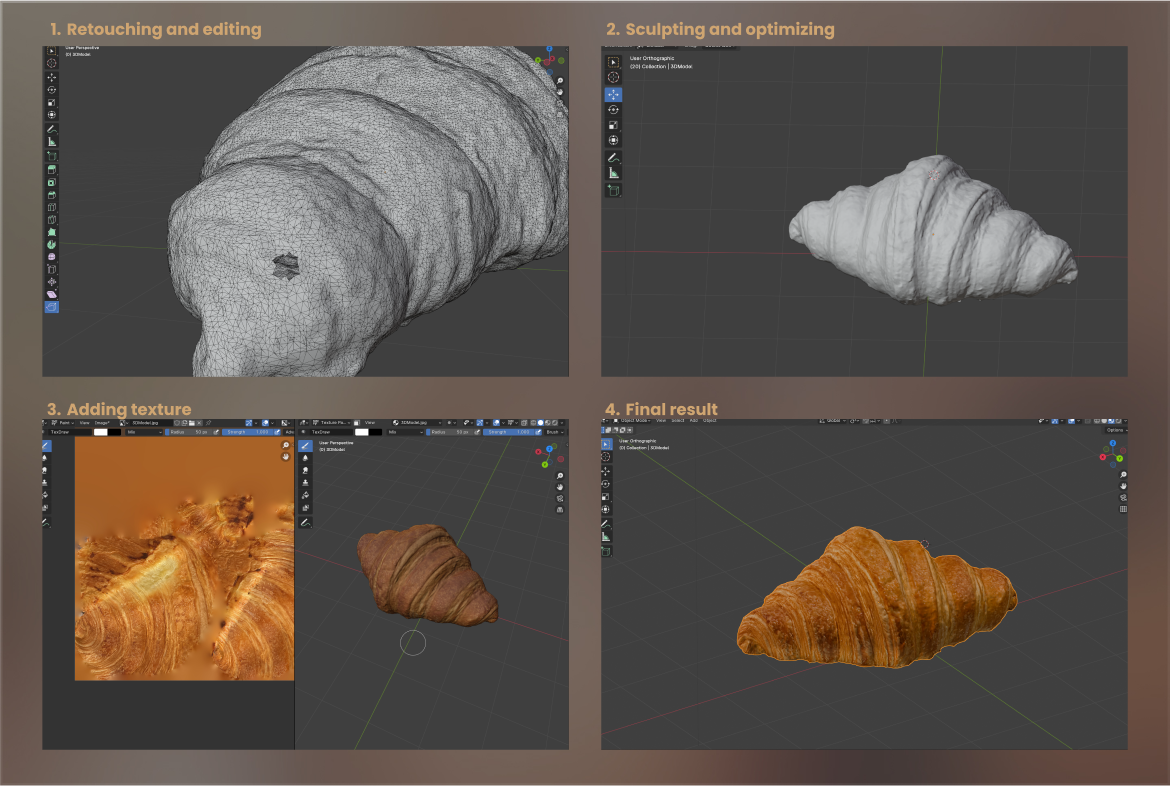The width and height of the screenshot is (1171, 786).
Task: Click the pan hand icon in final result viewport
Action: pyautogui.click(x=1123, y=485)
